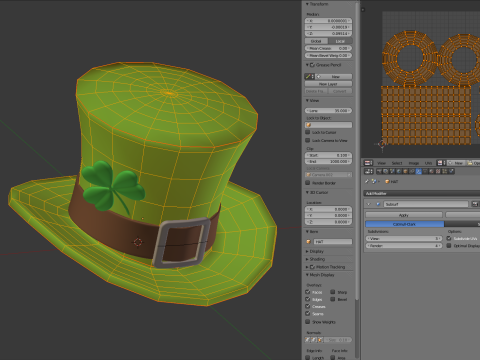Open the Render Layers properties tab icon
This screenshot has height=360, width=480.
point(385,171)
